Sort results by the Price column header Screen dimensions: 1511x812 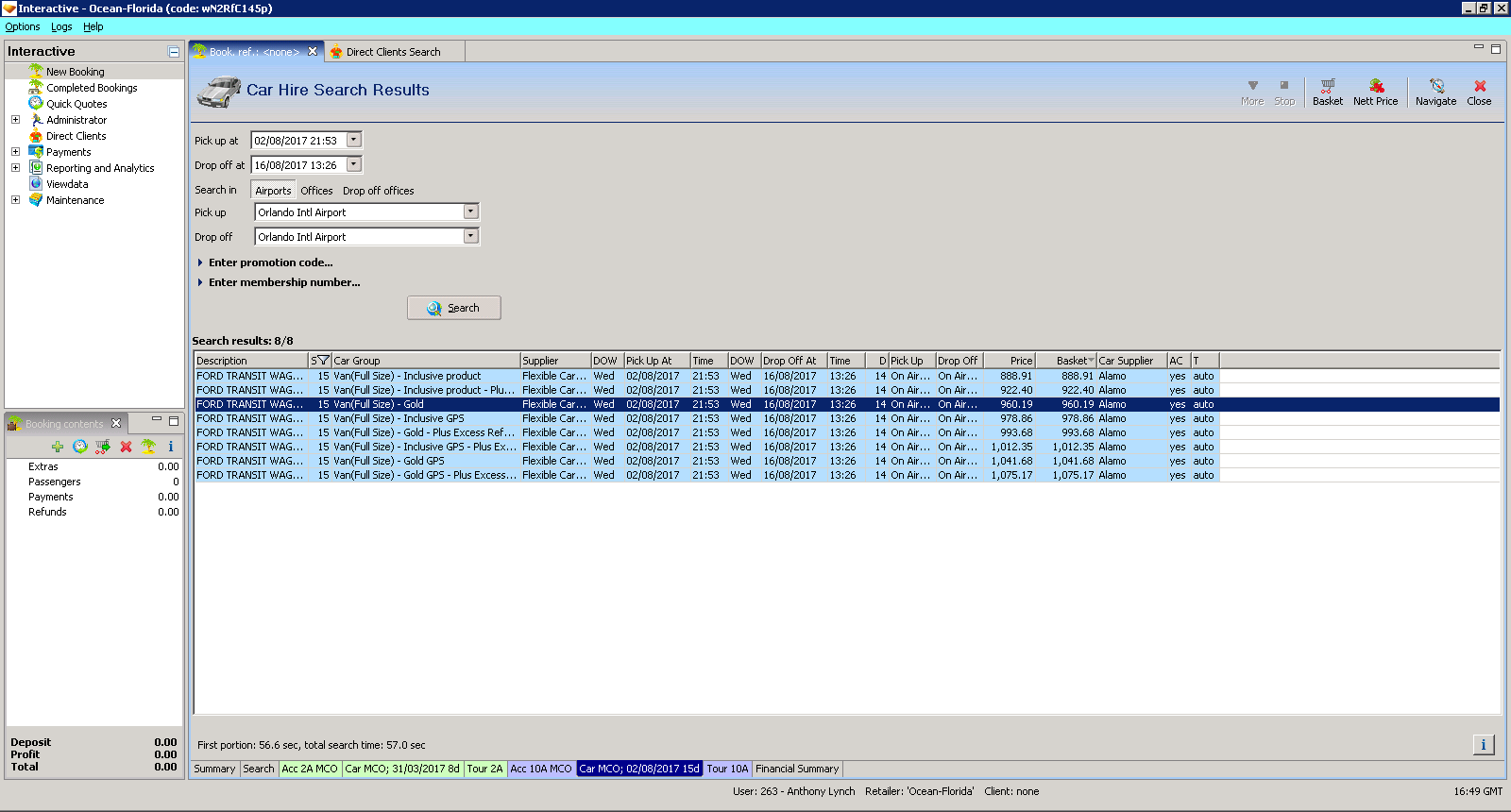[1010, 361]
